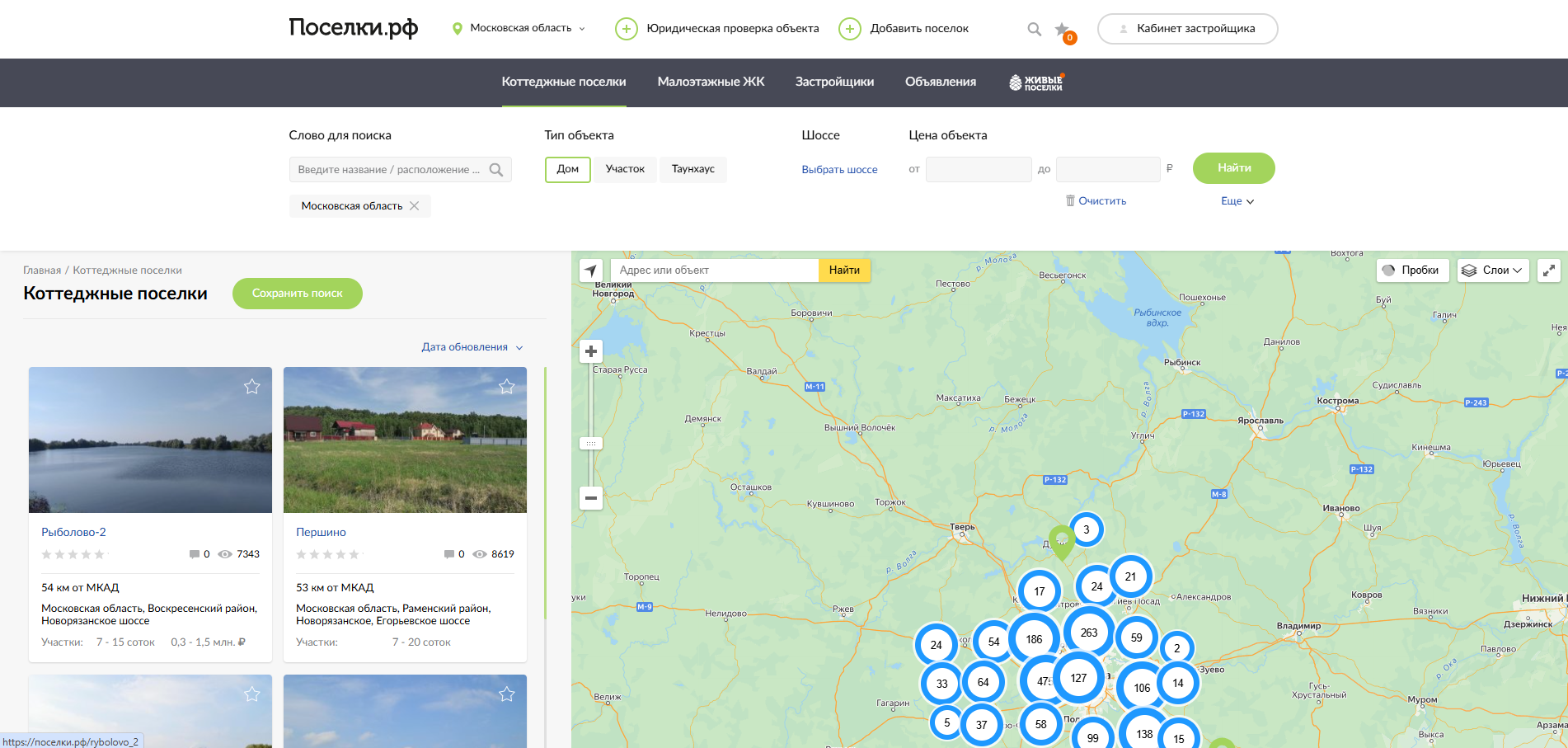This screenshot has height=748, width=1568.
Task: Open the site search magnifier icon
Action: coord(1034,29)
